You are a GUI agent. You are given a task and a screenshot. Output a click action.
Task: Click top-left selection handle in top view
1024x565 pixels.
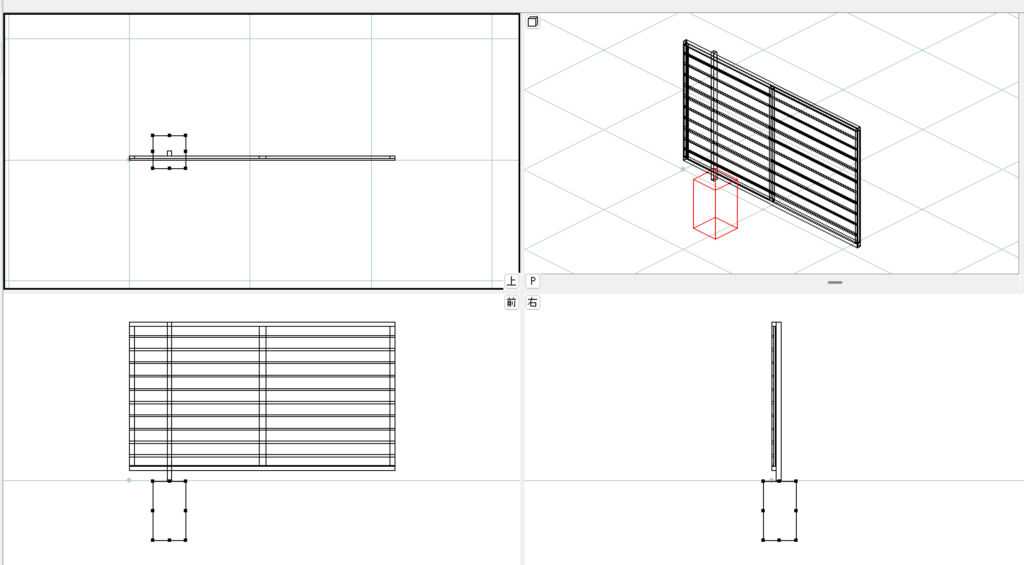(x=153, y=135)
